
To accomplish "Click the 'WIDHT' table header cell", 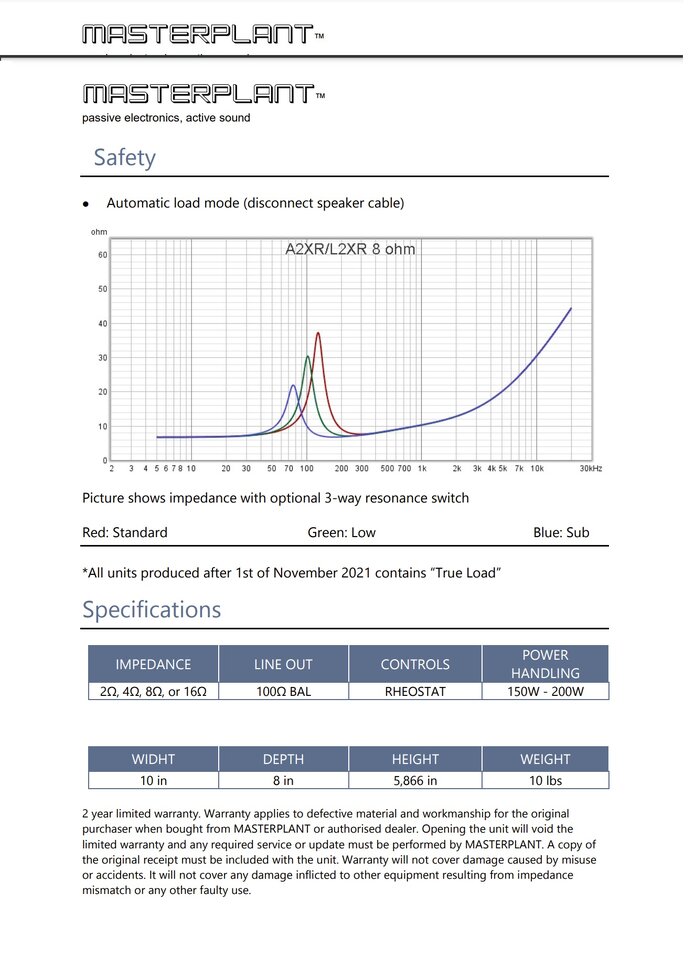I will (x=153, y=759).
